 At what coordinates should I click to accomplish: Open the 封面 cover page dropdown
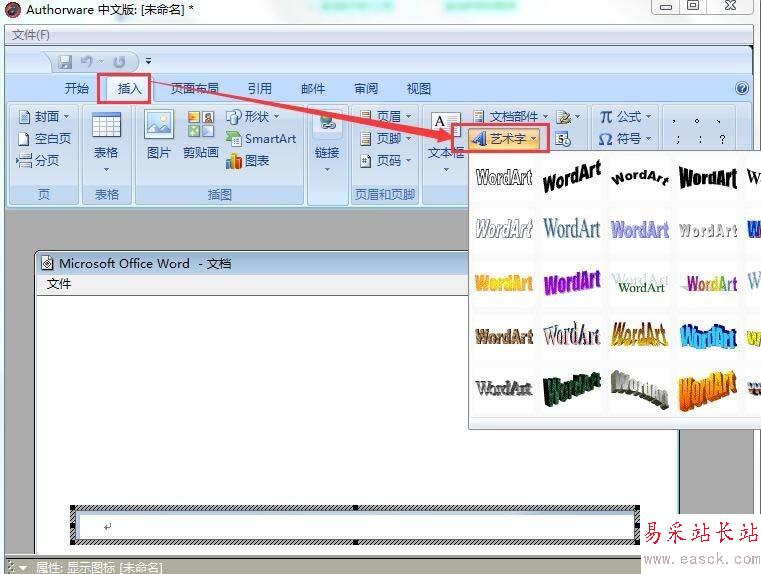click(x=44, y=116)
